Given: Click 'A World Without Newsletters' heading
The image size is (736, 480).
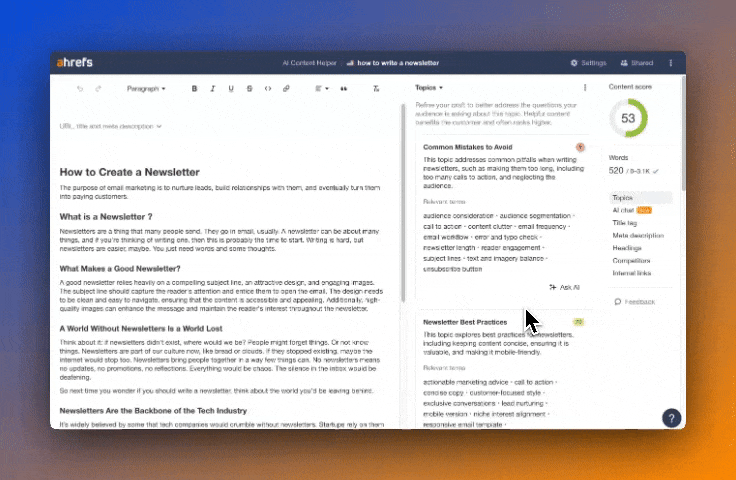Looking at the screenshot, I should [x=141, y=328].
